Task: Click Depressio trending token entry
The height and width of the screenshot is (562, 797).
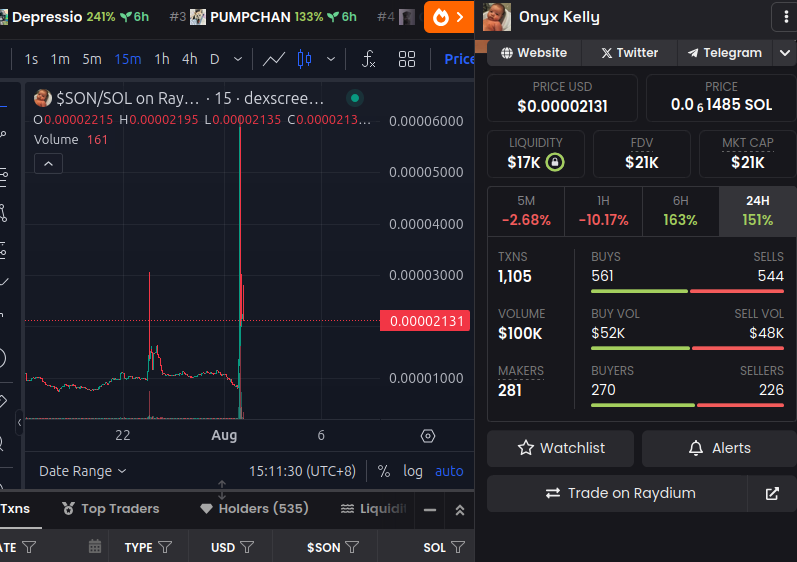Action: pos(75,17)
